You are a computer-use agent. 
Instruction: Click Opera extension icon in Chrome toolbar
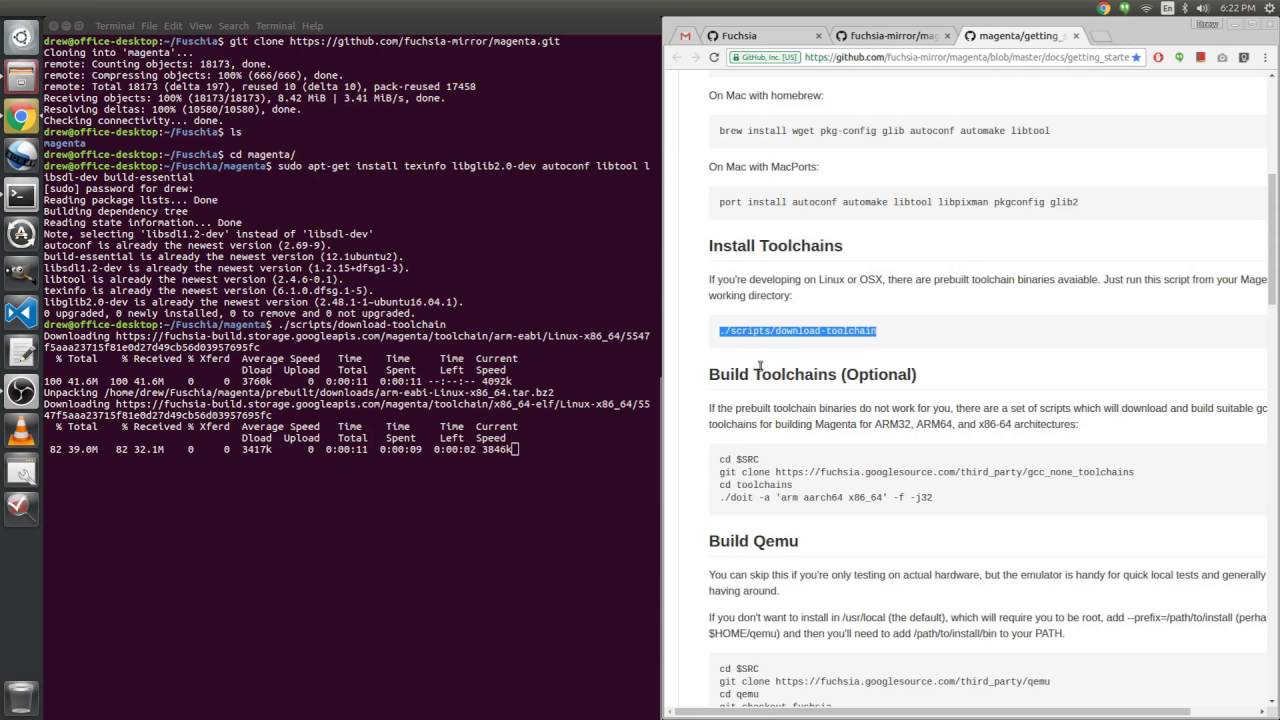click(x=1159, y=57)
